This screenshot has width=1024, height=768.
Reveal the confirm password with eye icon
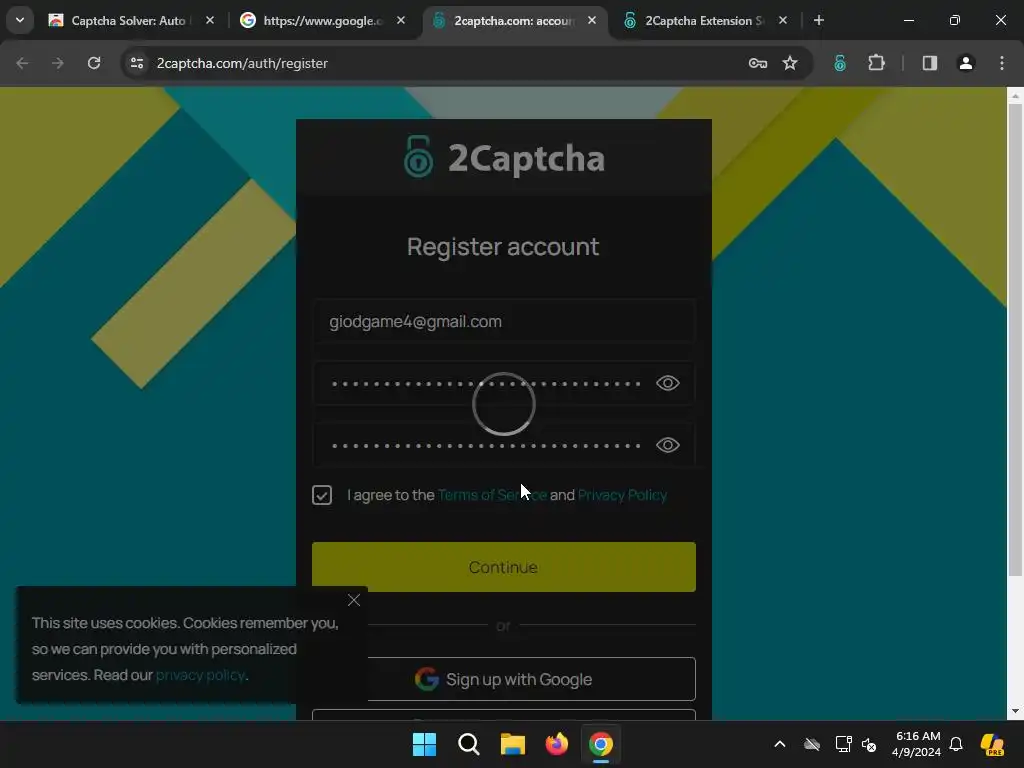pyautogui.click(x=667, y=445)
